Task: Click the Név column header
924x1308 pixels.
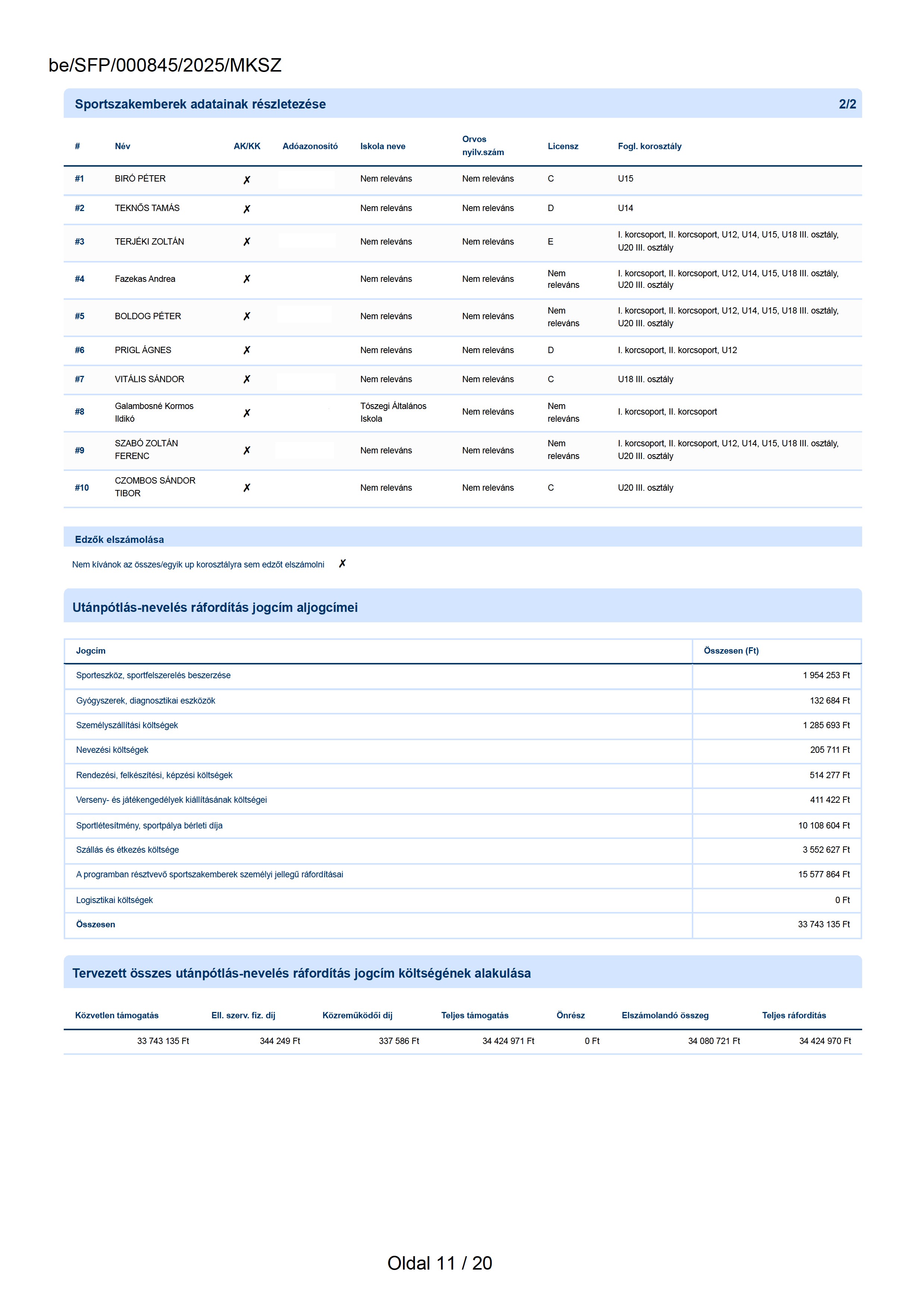Action: (x=122, y=147)
